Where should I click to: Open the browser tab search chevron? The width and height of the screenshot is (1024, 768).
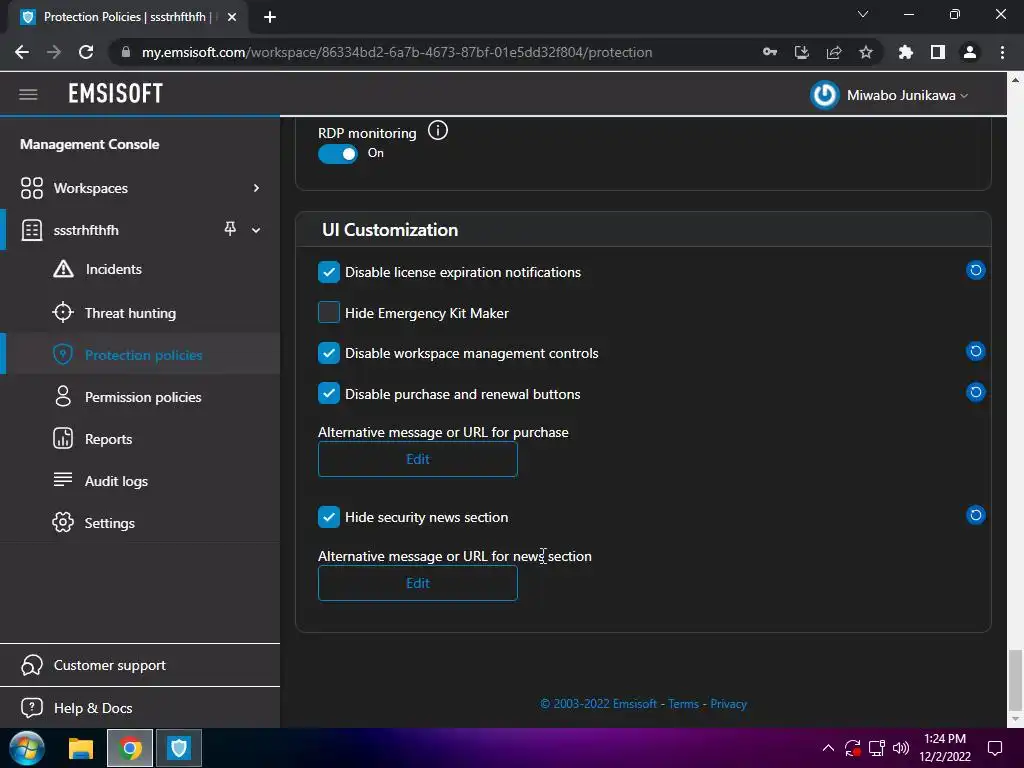tap(862, 14)
